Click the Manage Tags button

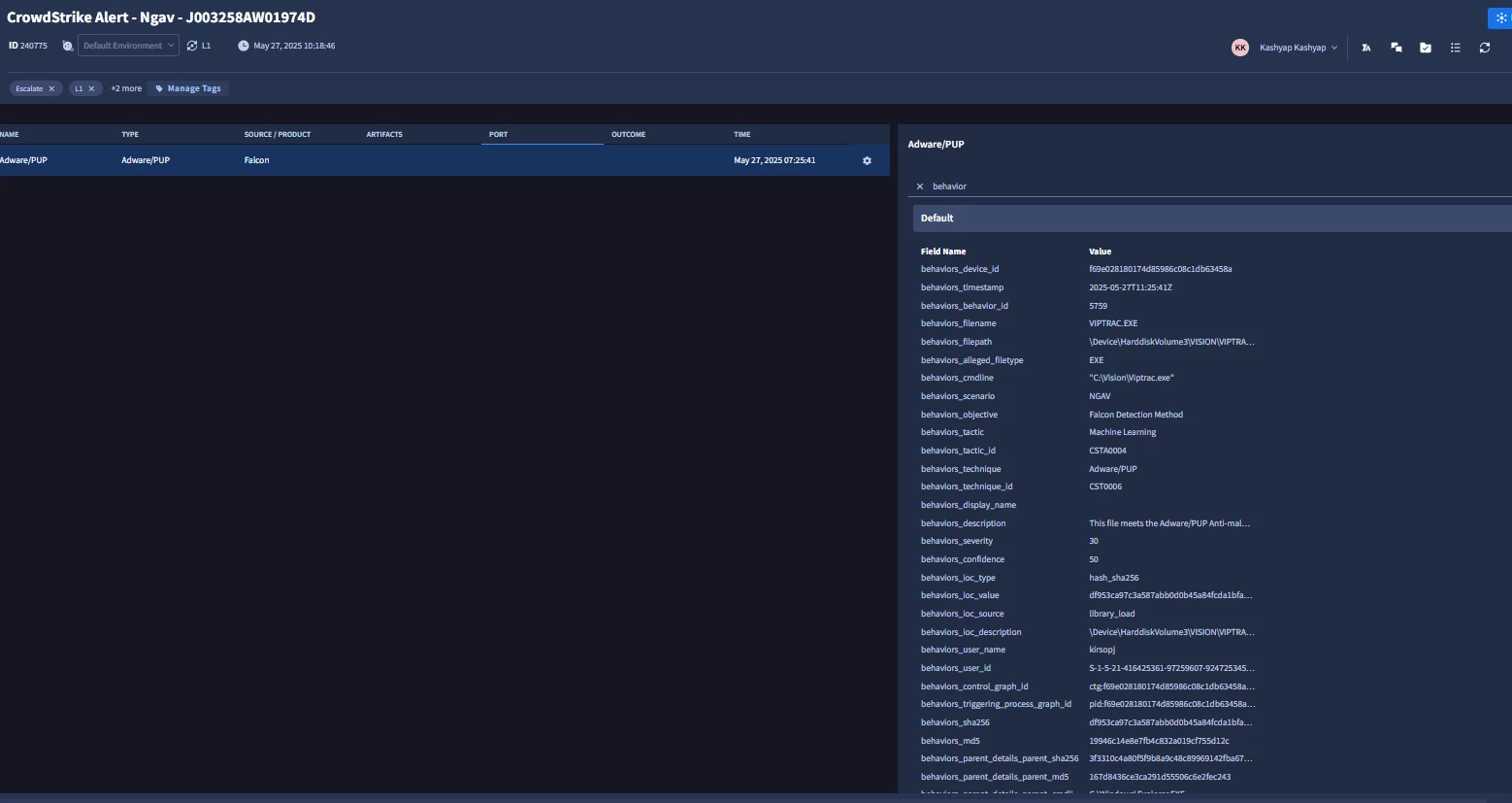point(188,88)
